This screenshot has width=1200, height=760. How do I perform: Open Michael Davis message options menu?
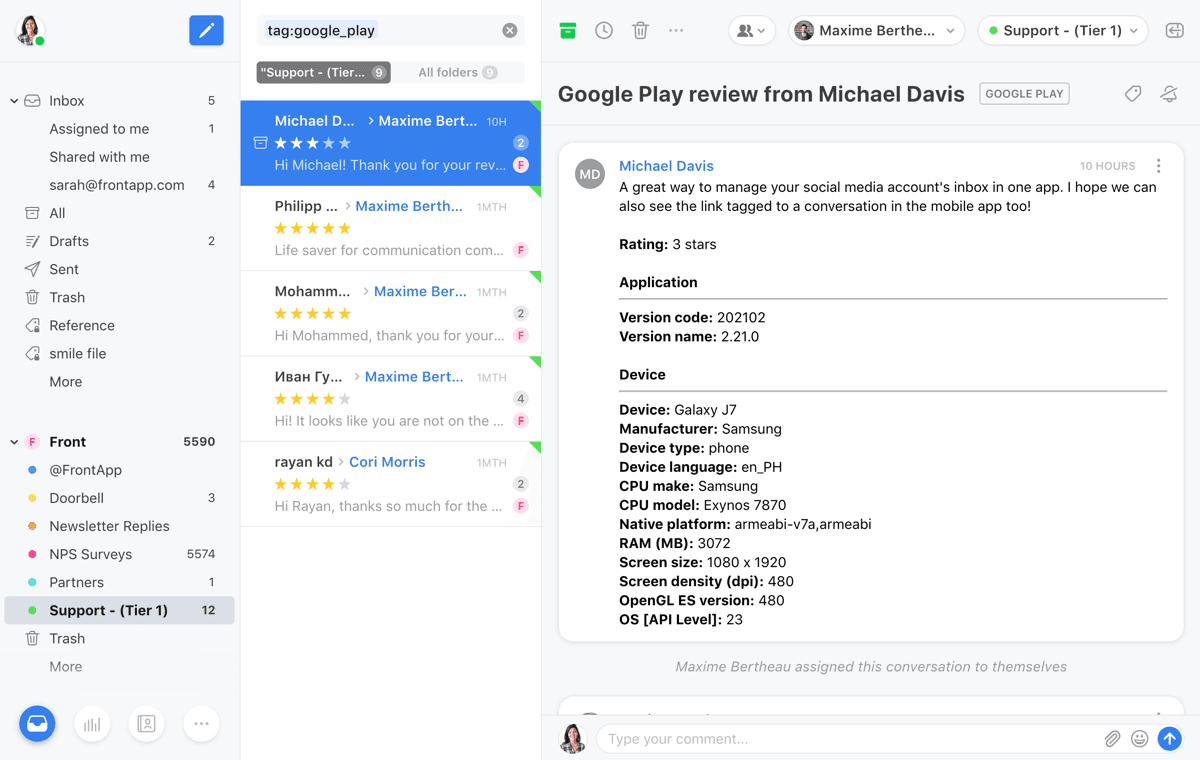[x=1159, y=166]
